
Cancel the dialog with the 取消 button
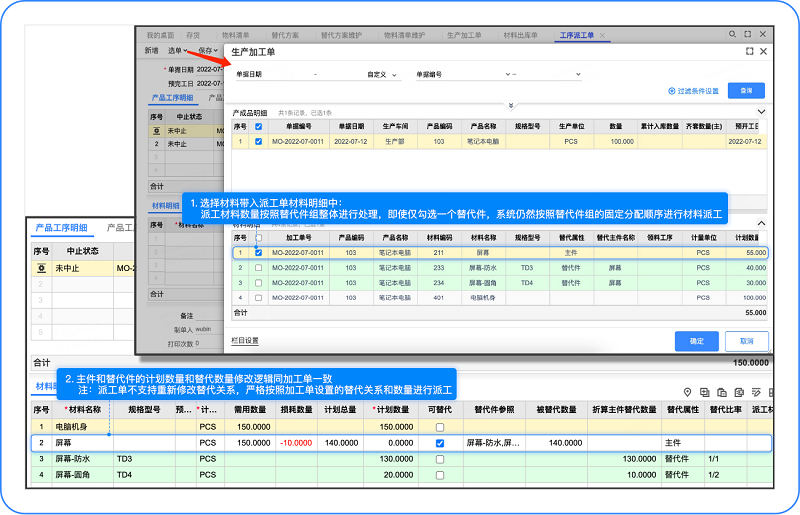(746, 341)
